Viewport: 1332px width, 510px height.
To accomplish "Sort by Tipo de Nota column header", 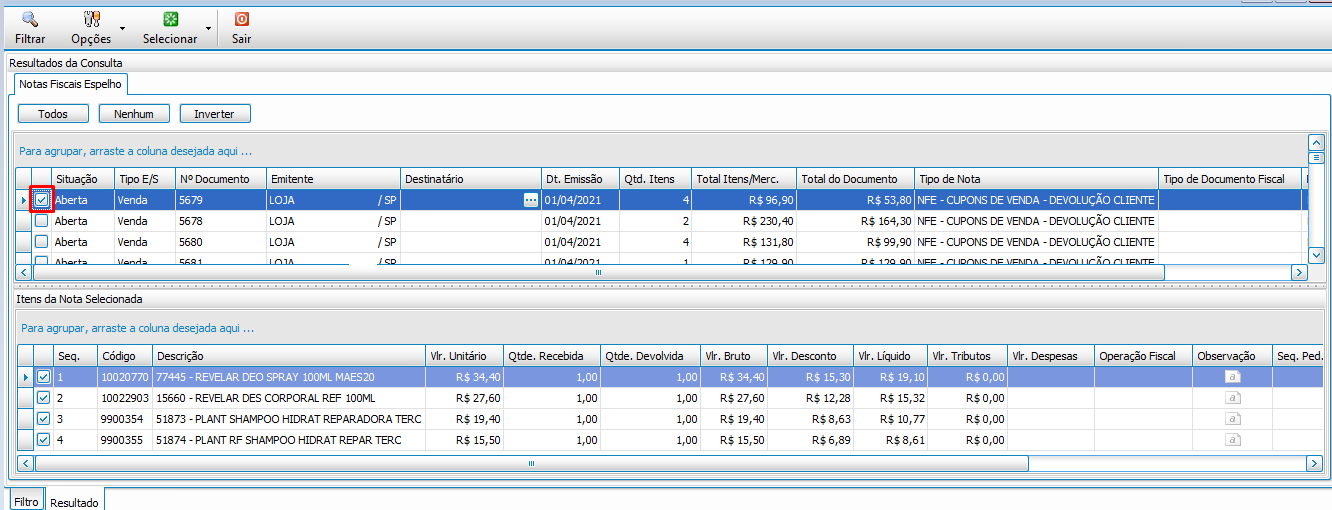I will [1036, 179].
